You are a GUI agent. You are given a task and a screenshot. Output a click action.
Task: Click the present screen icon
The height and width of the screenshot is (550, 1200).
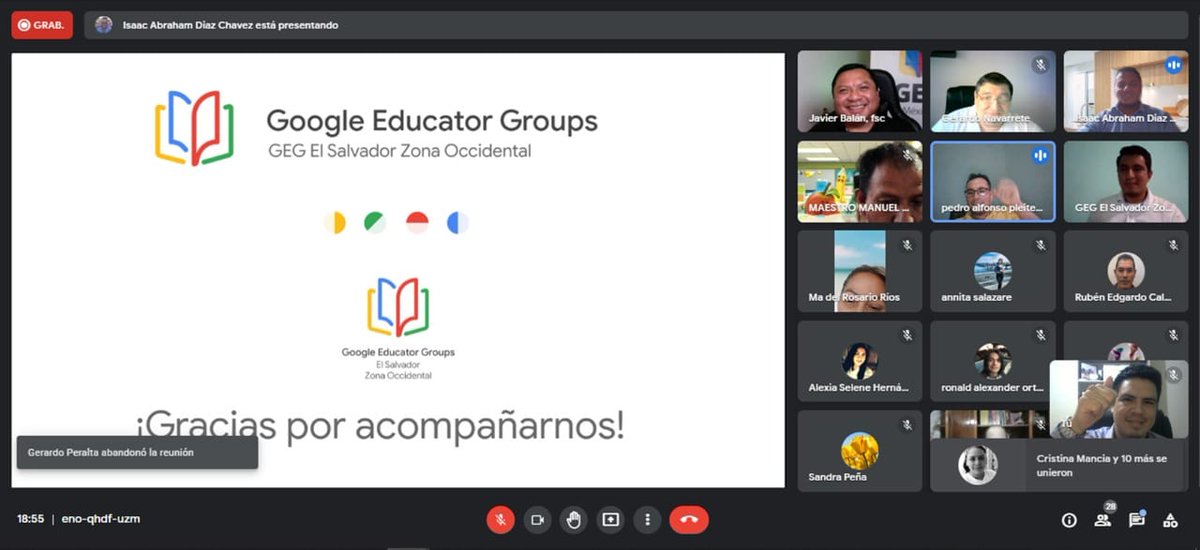(611, 520)
